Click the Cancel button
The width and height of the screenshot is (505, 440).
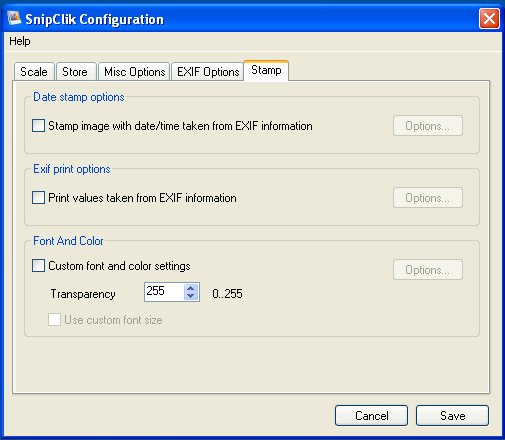[x=371, y=416]
